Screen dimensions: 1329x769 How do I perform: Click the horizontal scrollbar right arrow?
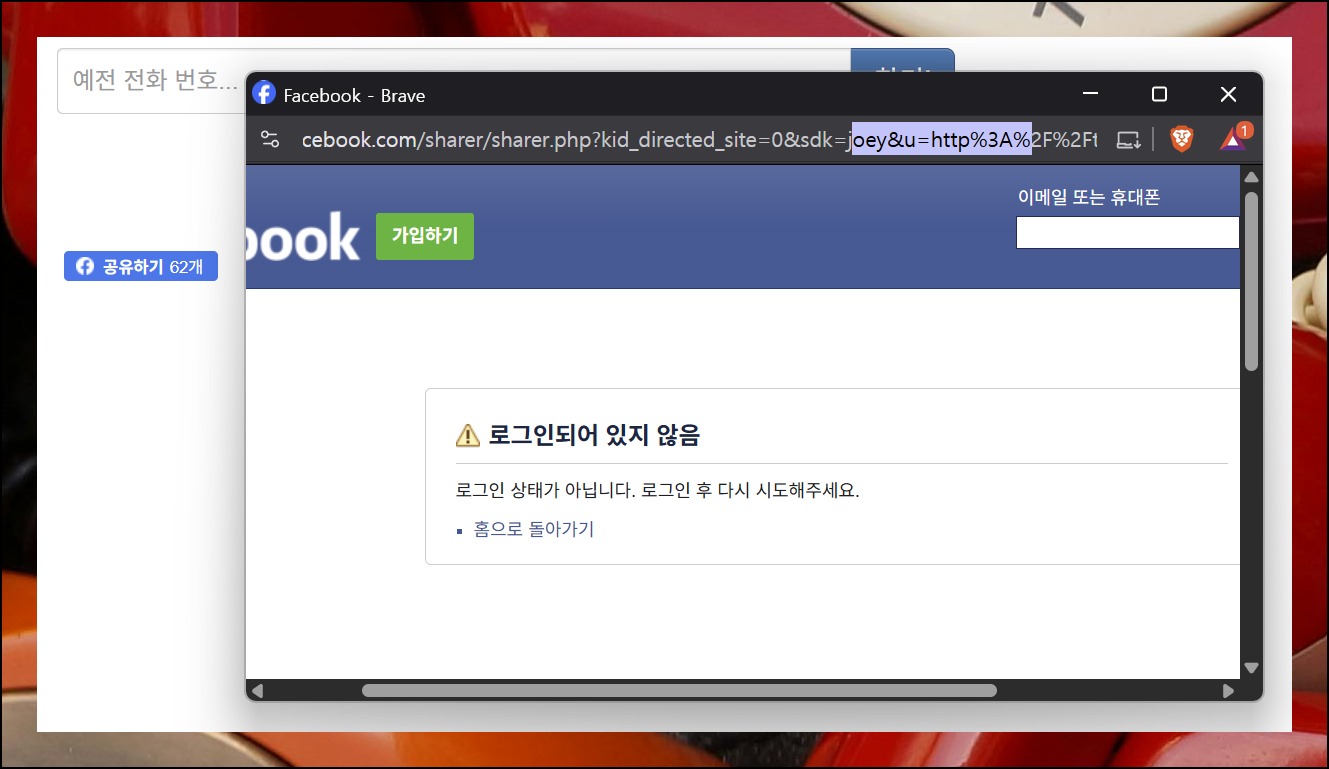tap(1229, 690)
